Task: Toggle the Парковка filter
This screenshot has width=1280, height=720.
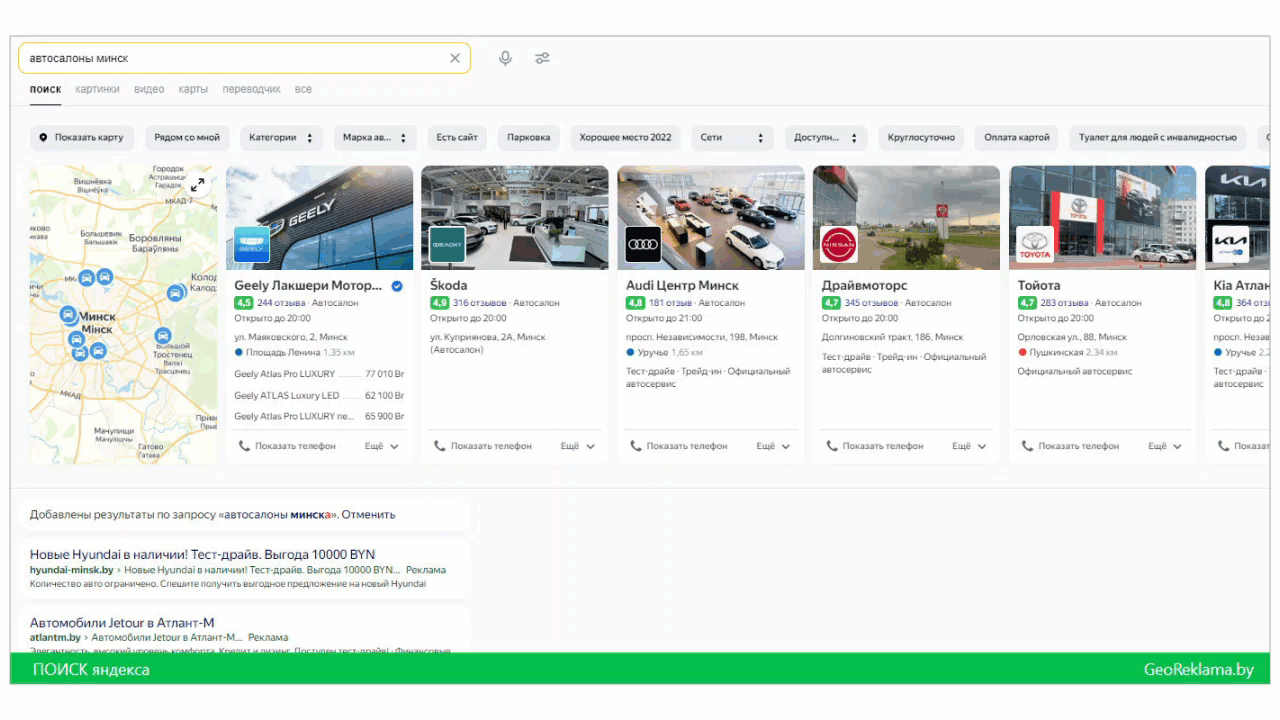Action: (529, 138)
